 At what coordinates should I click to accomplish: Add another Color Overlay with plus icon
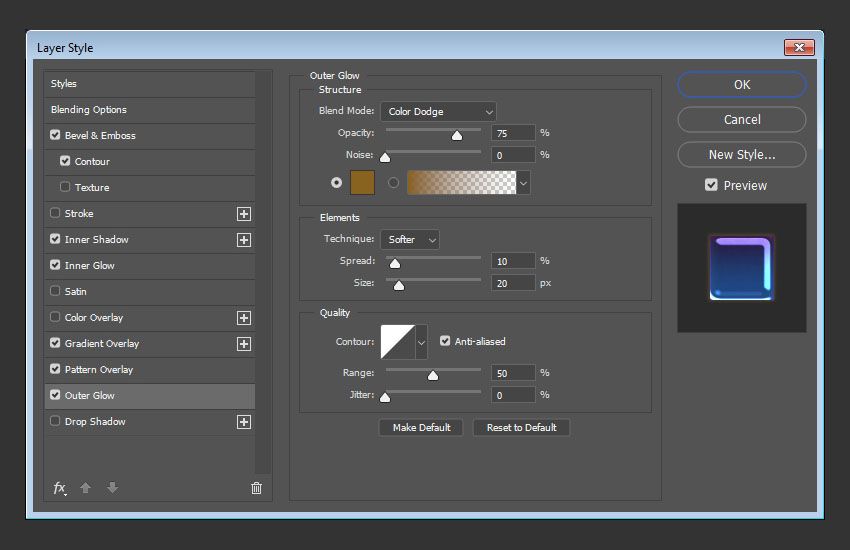(244, 318)
